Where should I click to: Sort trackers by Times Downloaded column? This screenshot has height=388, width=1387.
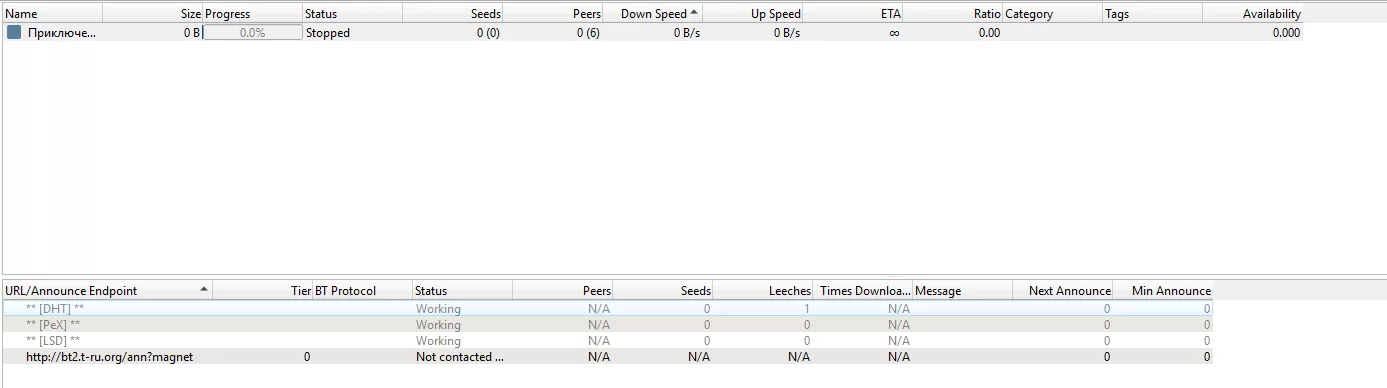tap(862, 291)
